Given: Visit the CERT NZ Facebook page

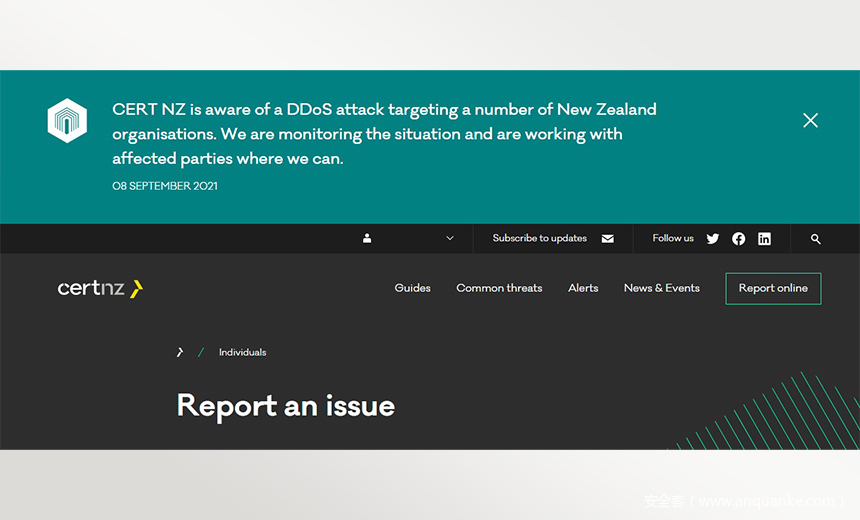Looking at the screenshot, I should point(739,239).
